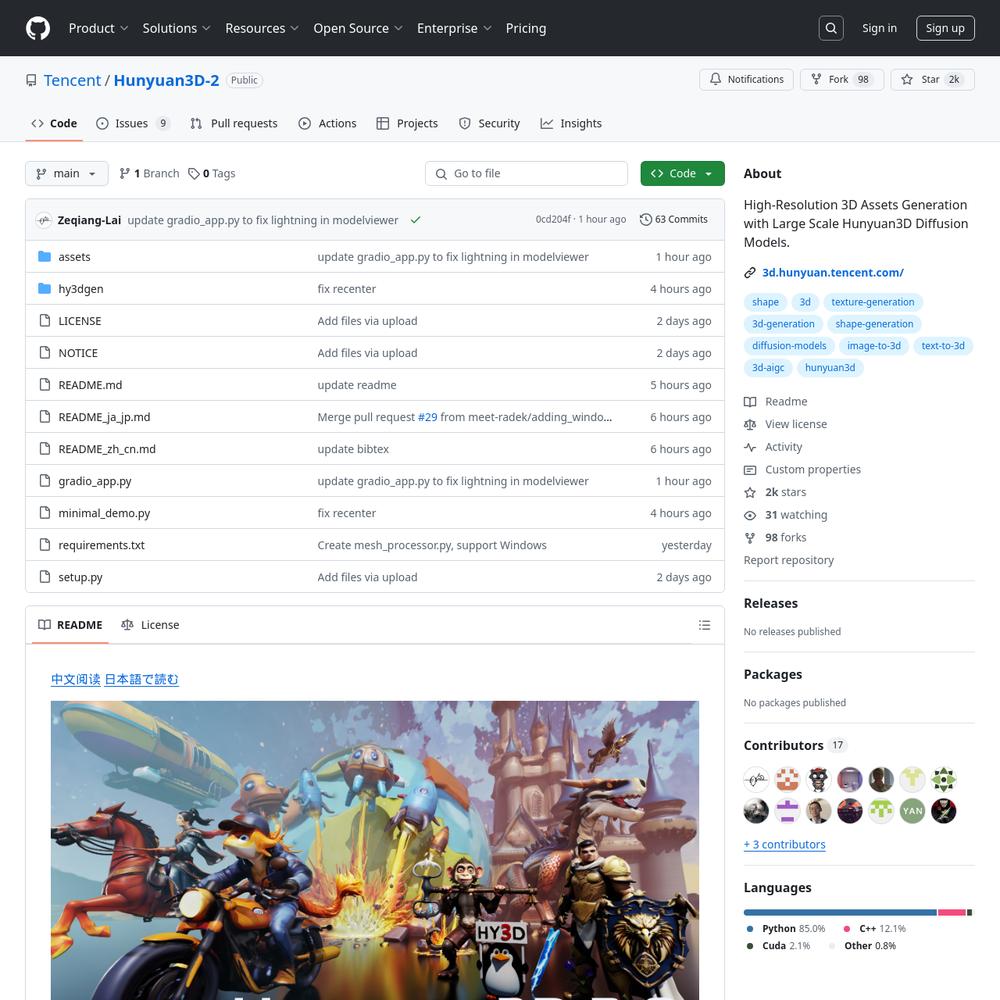Click the README outline list icon

click(704, 625)
